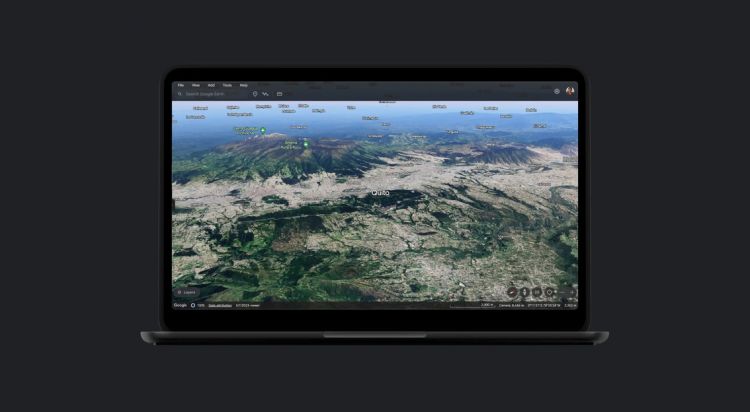
Task: Click the third toolbar icon after path tool
Action: point(279,94)
